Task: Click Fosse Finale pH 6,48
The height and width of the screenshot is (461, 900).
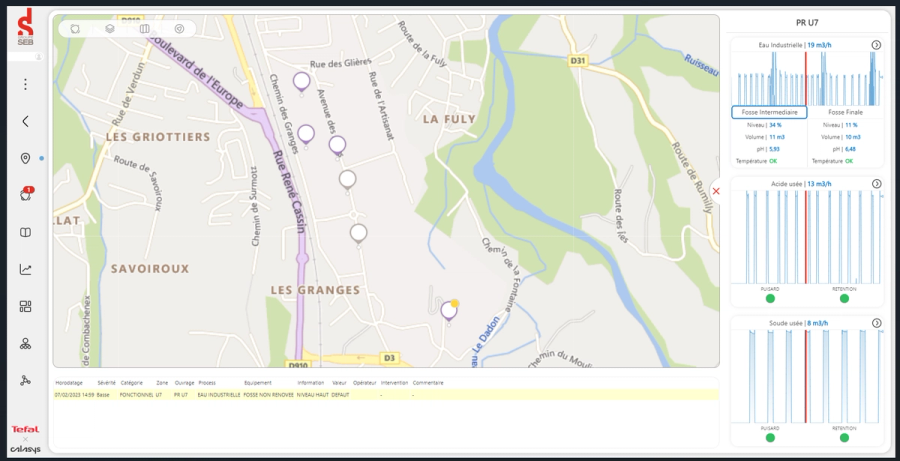Action: [844, 149]
